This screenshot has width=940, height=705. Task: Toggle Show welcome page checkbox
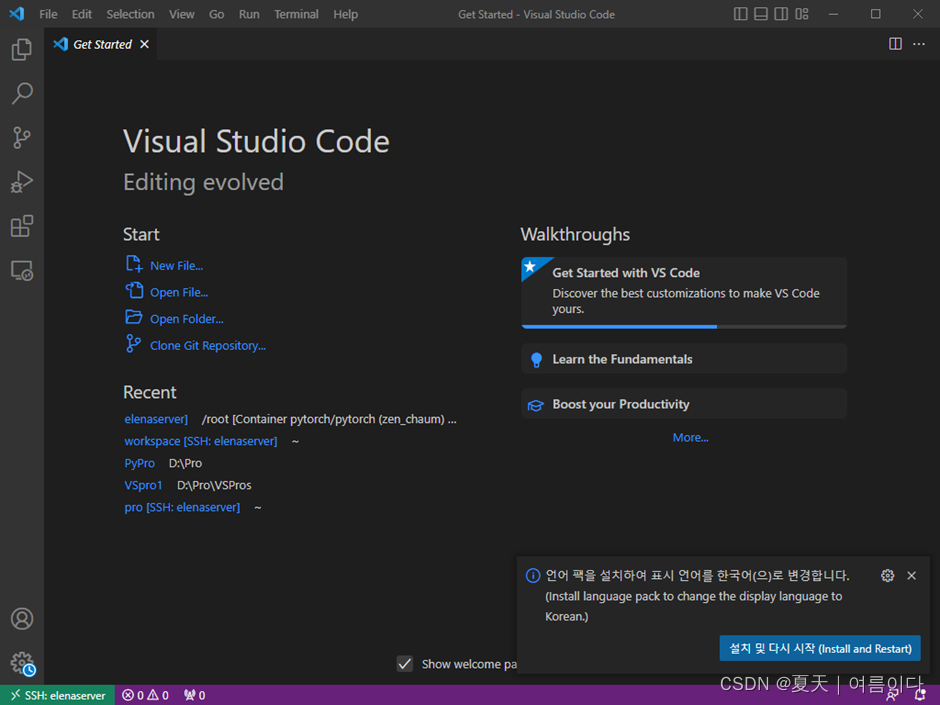tap(405, 664)
